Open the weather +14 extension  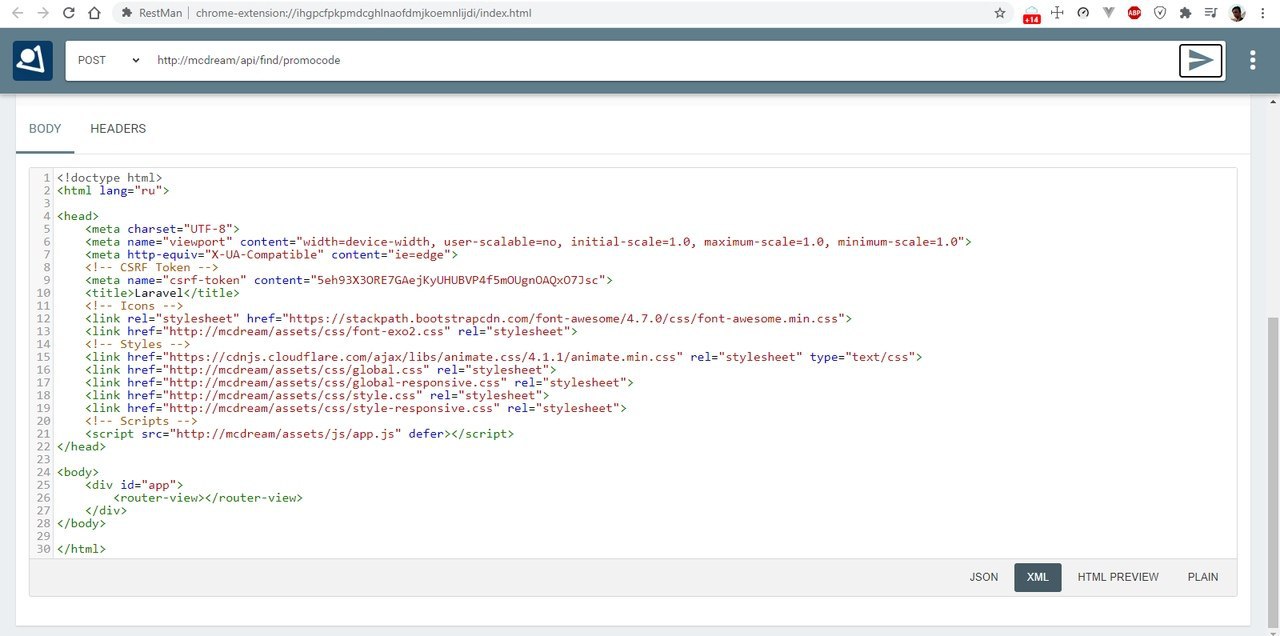[1031, 14]
